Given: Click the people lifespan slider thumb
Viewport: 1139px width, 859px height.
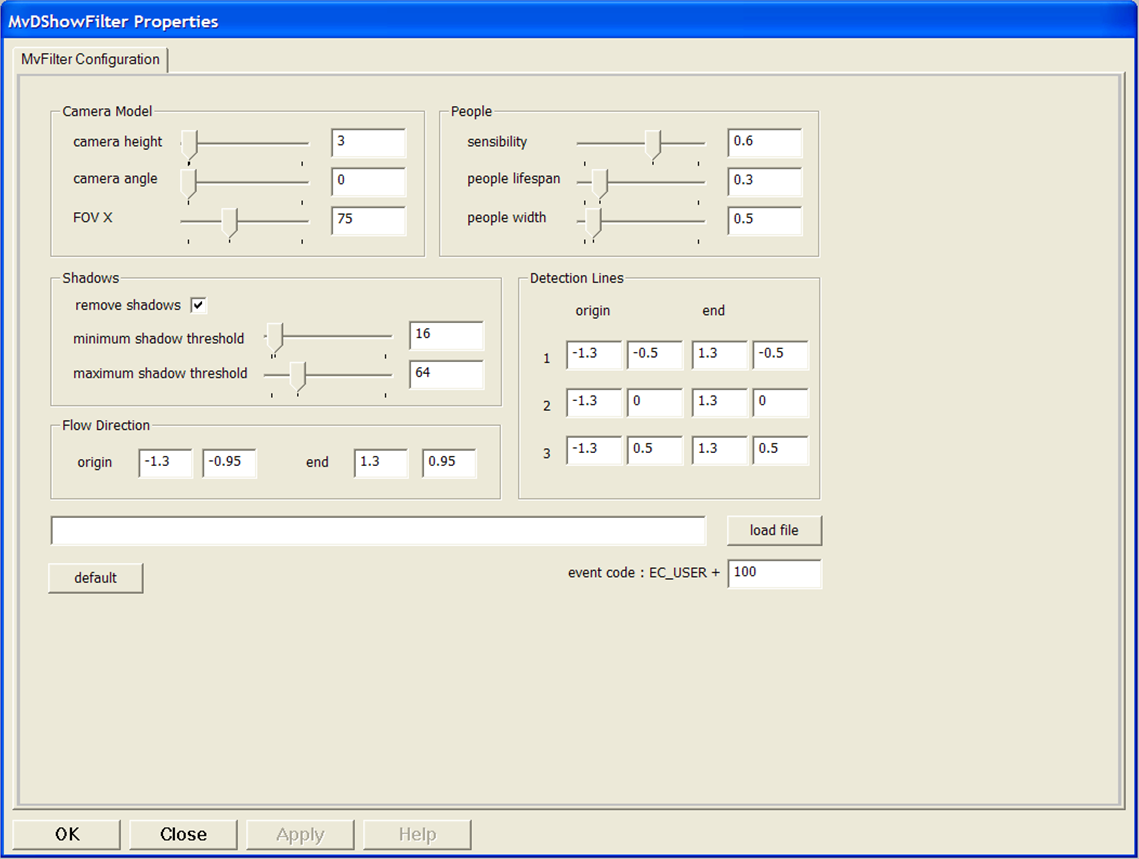Looking at the screenshot, I should 599,184.
